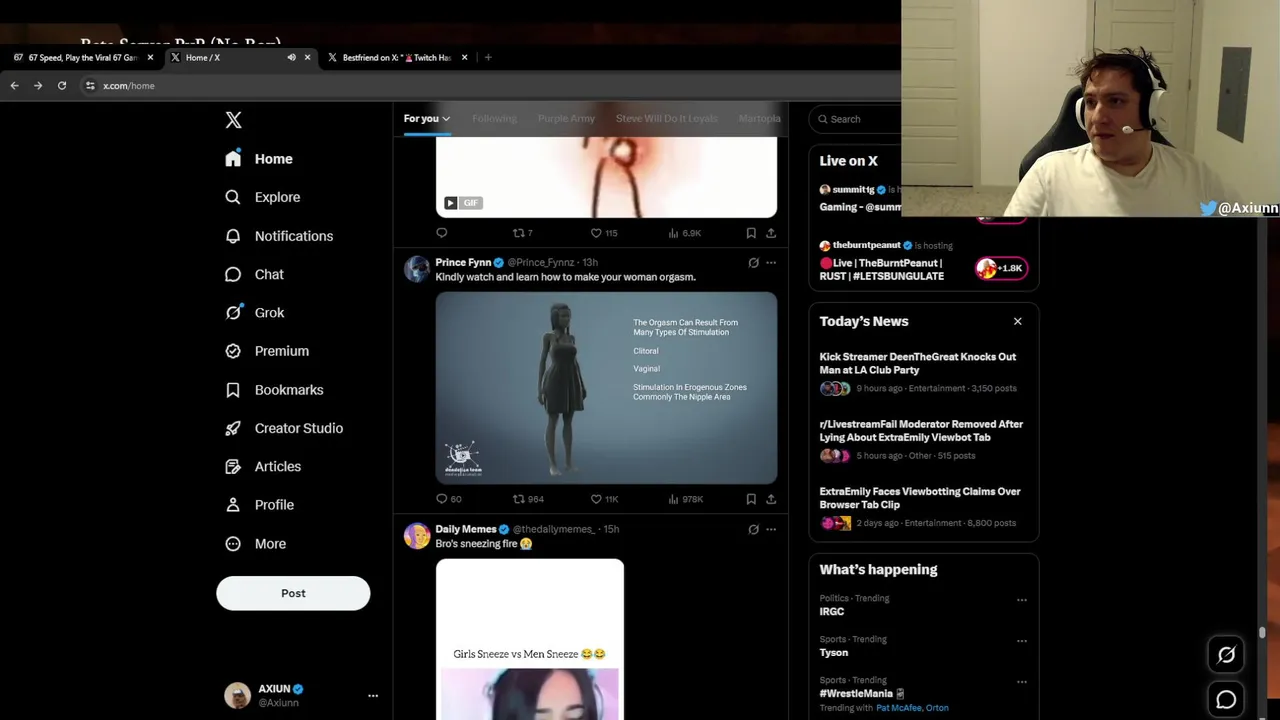
Task: Repost the Prince Fynn post
Action: (528, 499)
